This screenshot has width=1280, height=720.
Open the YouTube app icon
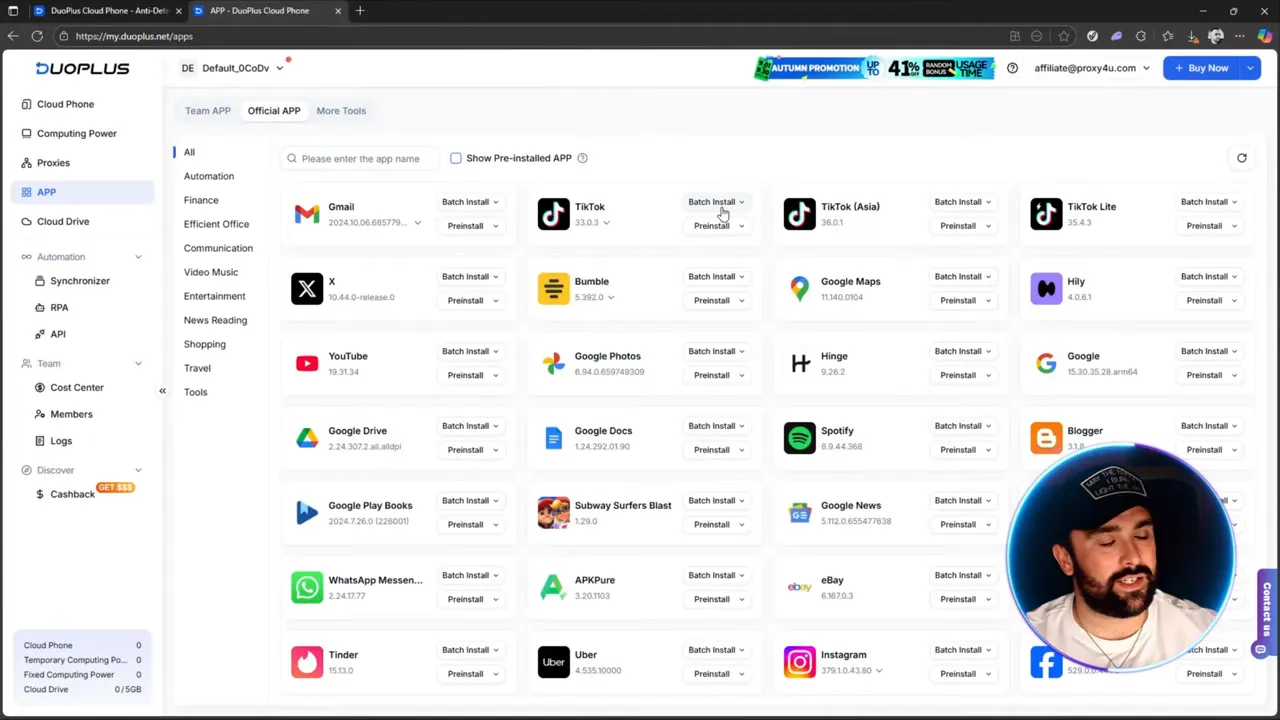click(x=307, y=363)
